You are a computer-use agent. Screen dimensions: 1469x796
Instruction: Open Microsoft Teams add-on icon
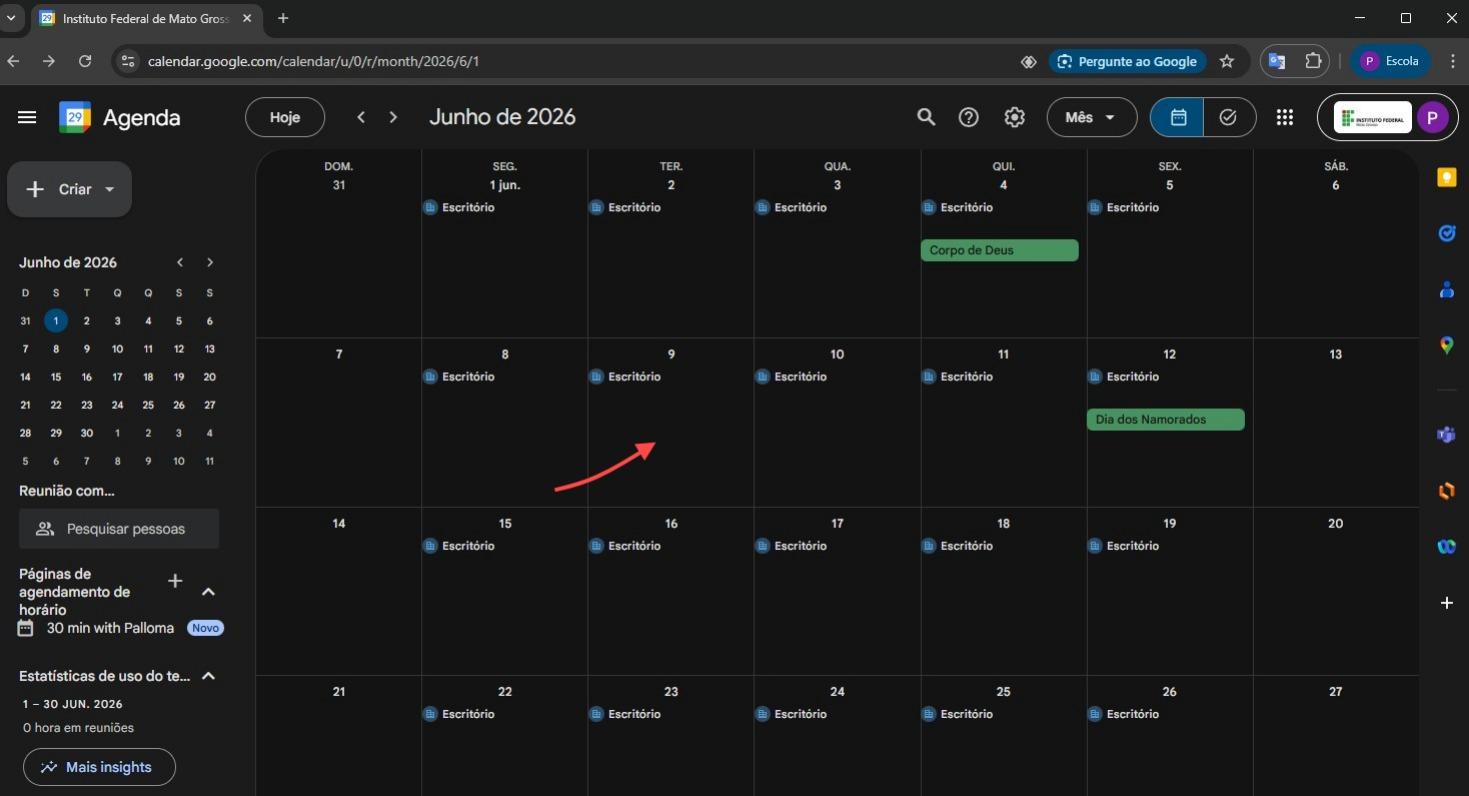coord(1446,434)
